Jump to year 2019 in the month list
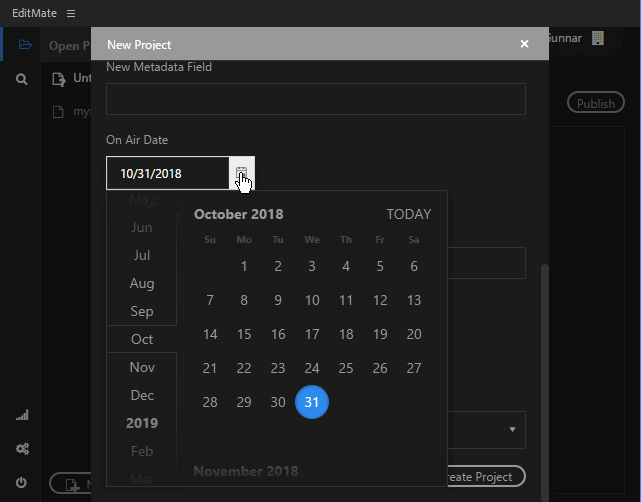 (142, 423)
